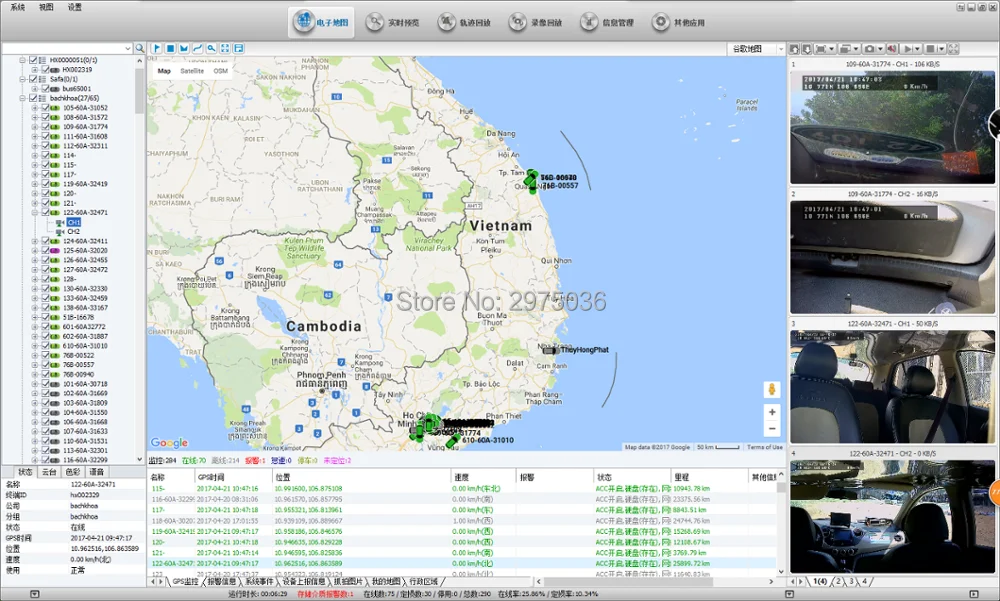Click the search magnifier beside the device filter
This screenshot has width=1000, height=601.
(x=140, y=48)
